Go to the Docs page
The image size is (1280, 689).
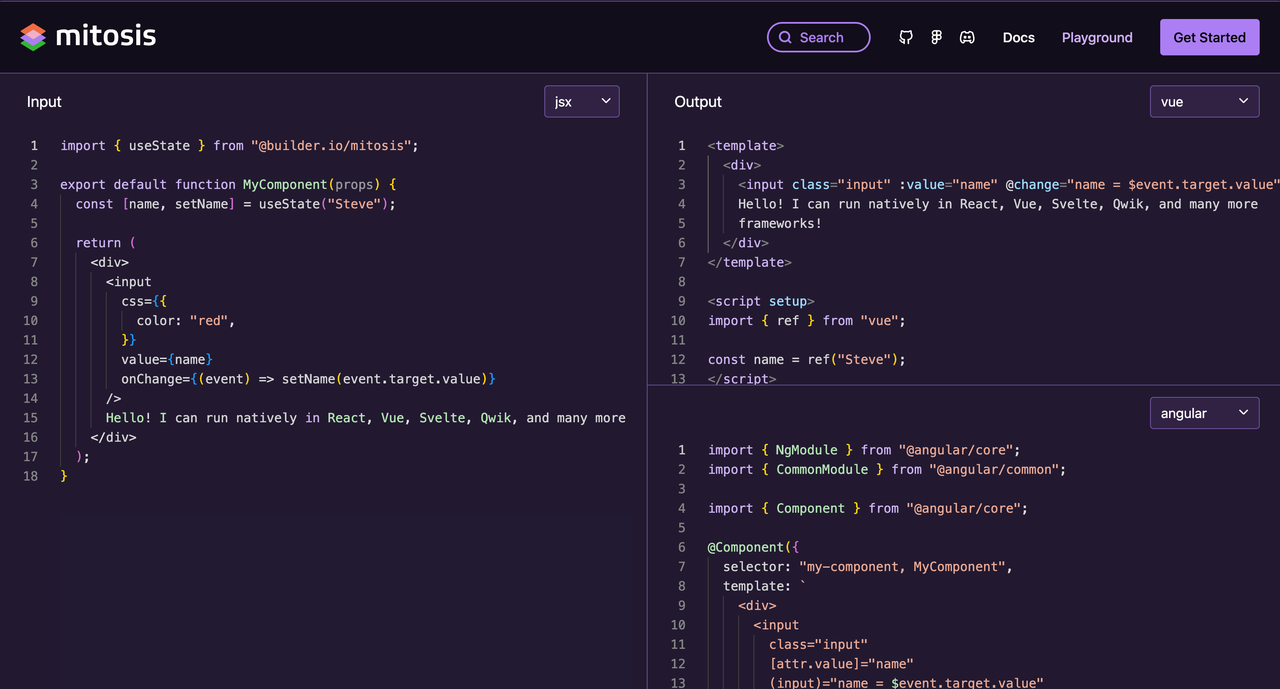point(1018,38)
